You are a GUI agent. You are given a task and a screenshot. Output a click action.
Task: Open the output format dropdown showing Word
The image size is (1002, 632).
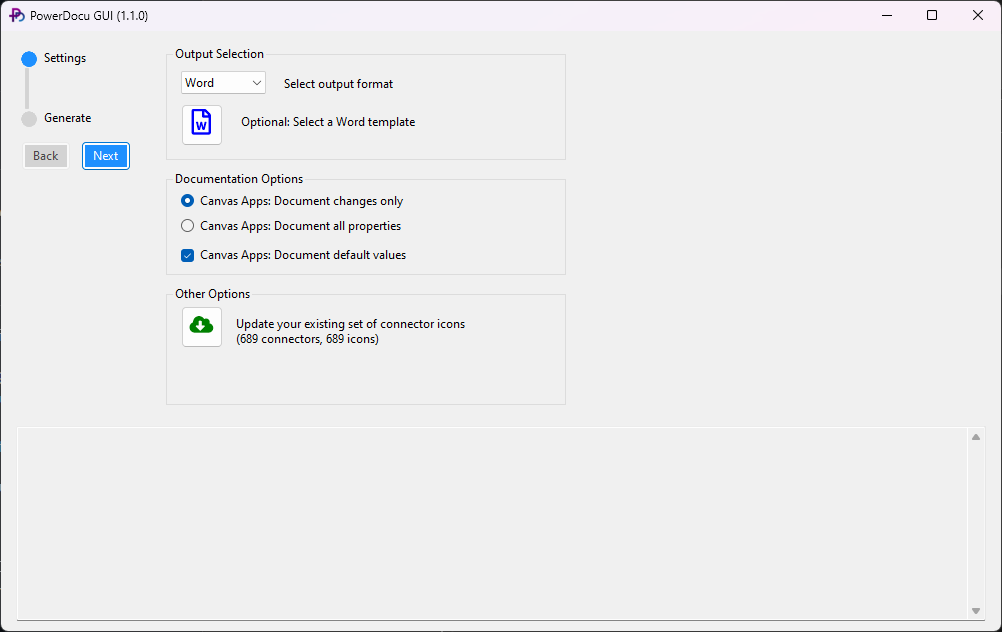pyautogui.click(x=223, y=83)
